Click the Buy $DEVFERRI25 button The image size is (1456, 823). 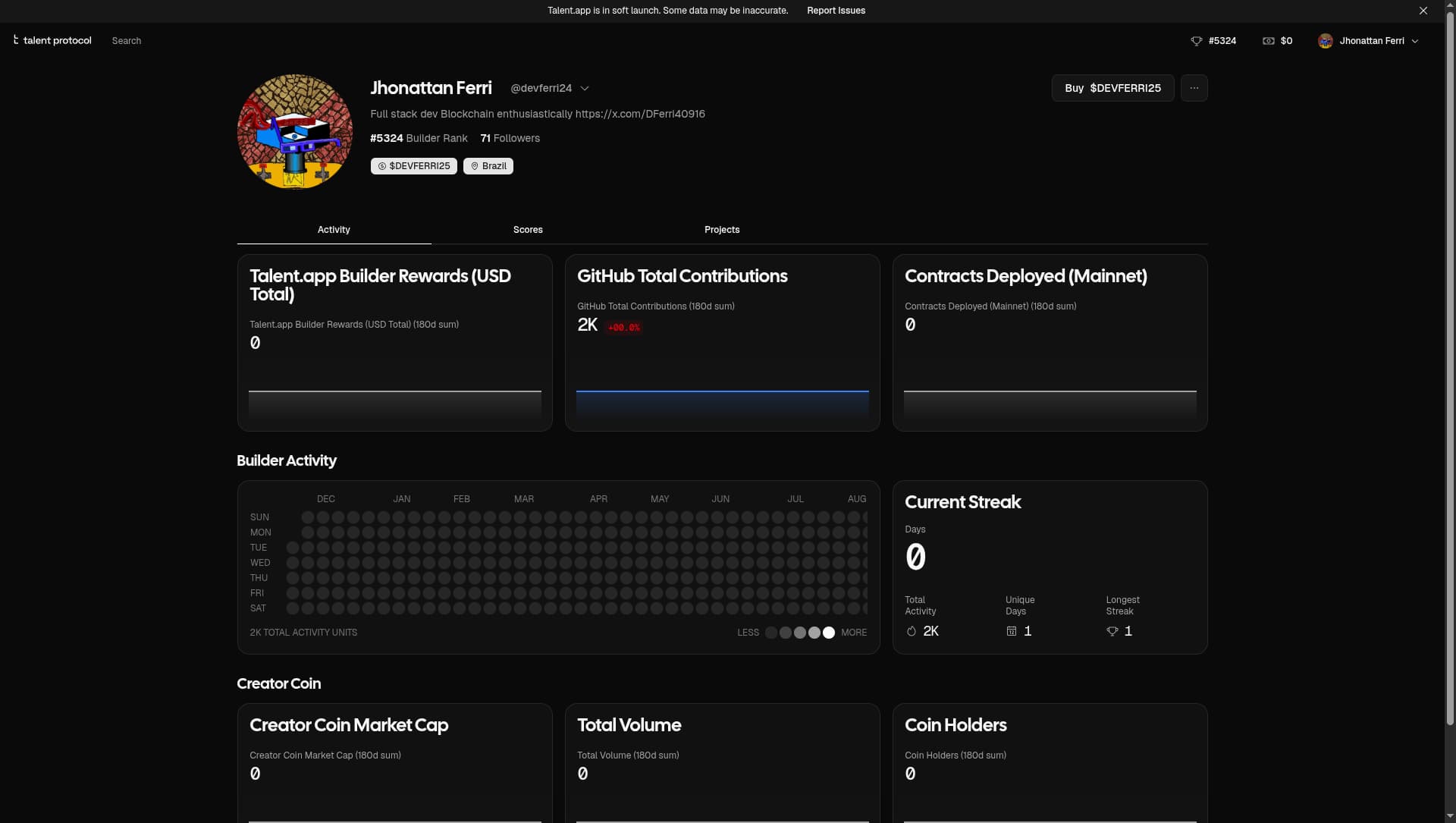(1112, 87)
